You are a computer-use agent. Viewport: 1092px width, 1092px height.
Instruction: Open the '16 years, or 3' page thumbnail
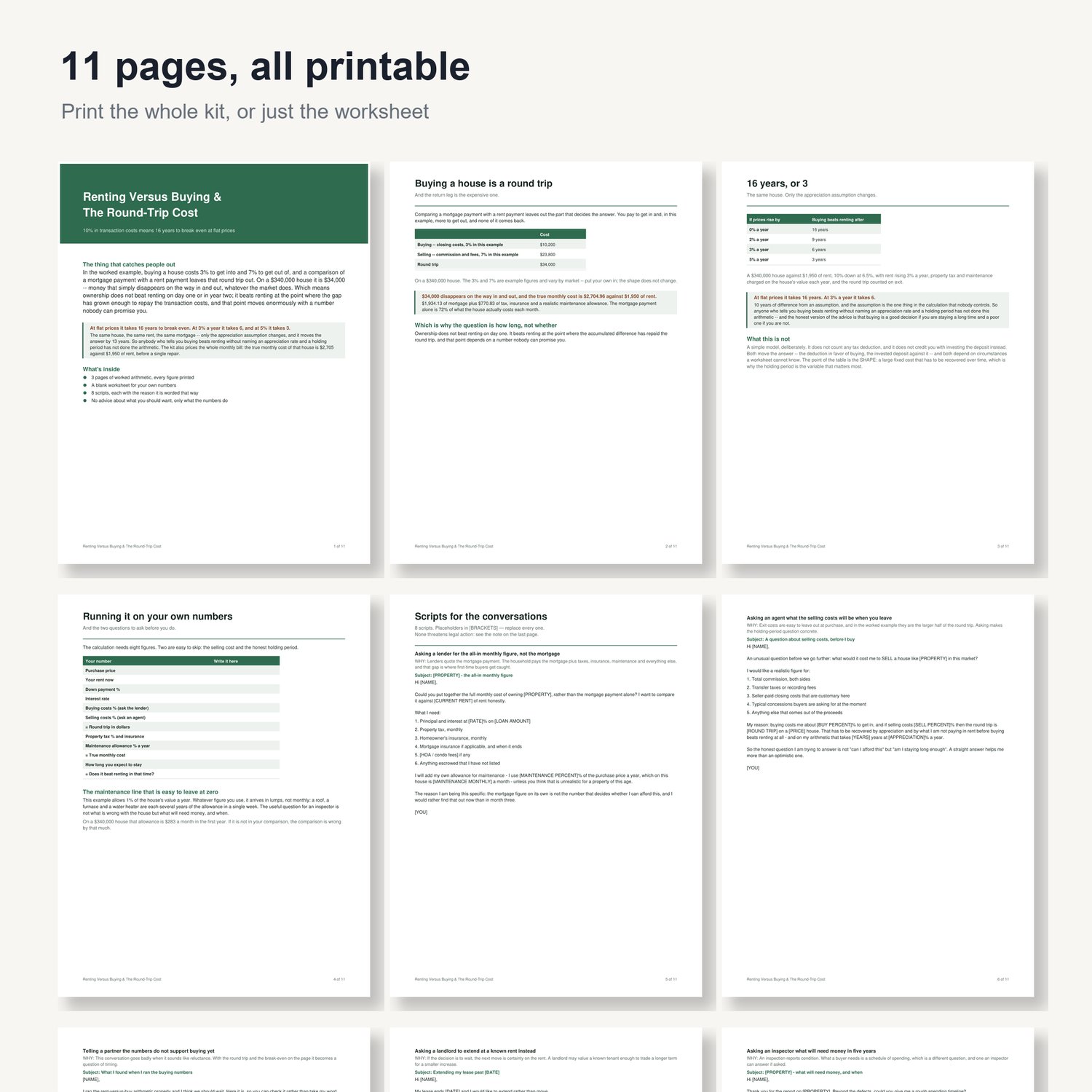click(878, 363)
